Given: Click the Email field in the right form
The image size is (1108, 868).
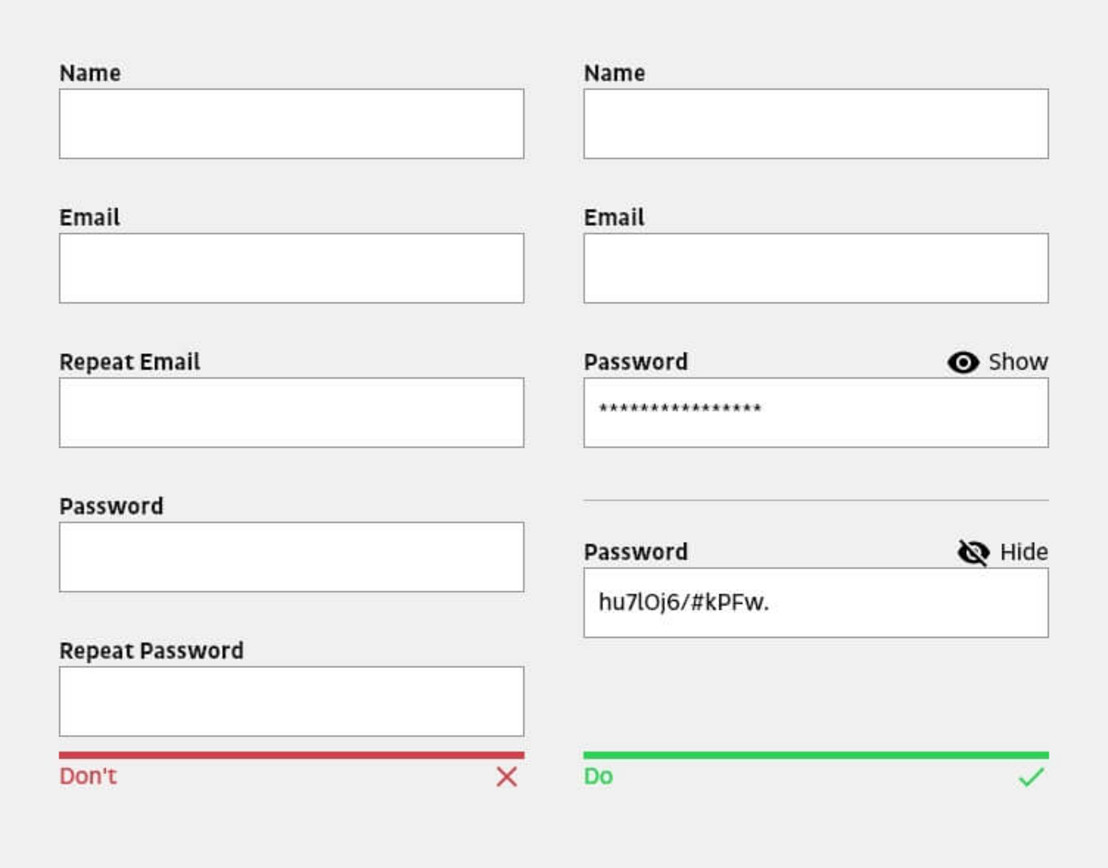Looking at the screenshot, I should [815, 268].
